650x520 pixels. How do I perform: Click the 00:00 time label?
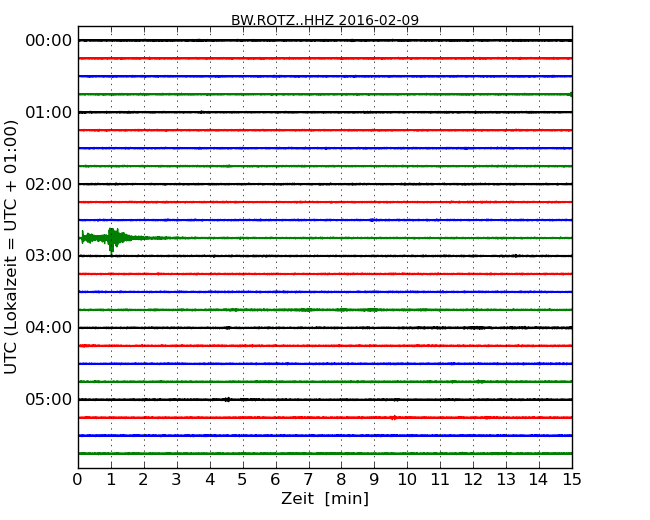(49, 41)
